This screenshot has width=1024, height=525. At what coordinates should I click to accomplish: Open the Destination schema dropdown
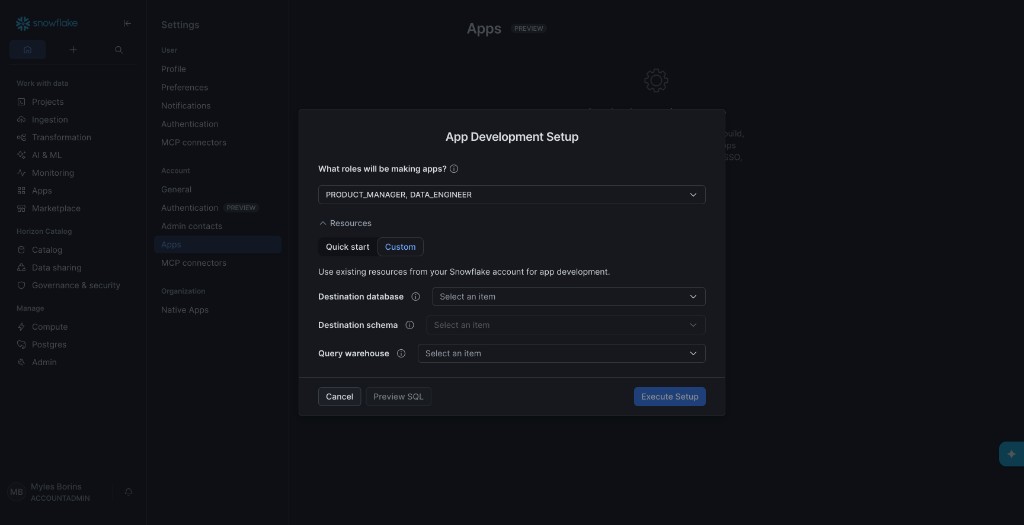click(x=566, y=325)
